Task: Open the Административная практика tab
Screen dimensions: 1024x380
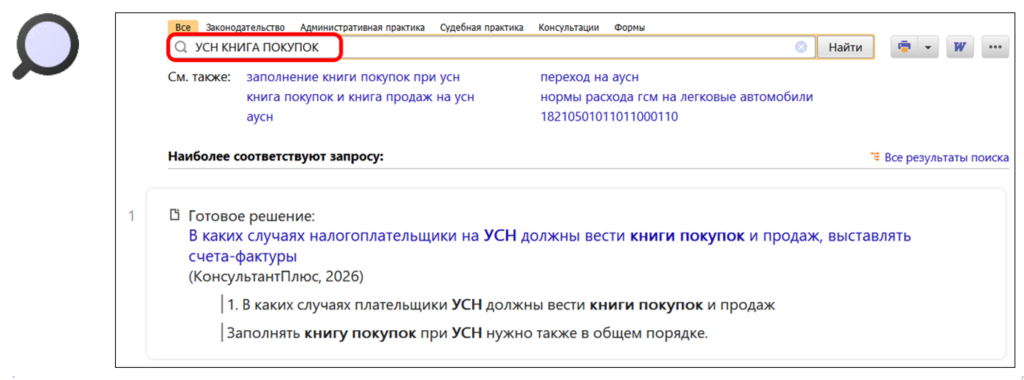Action: pyautogui.click(x=362, y=27)
